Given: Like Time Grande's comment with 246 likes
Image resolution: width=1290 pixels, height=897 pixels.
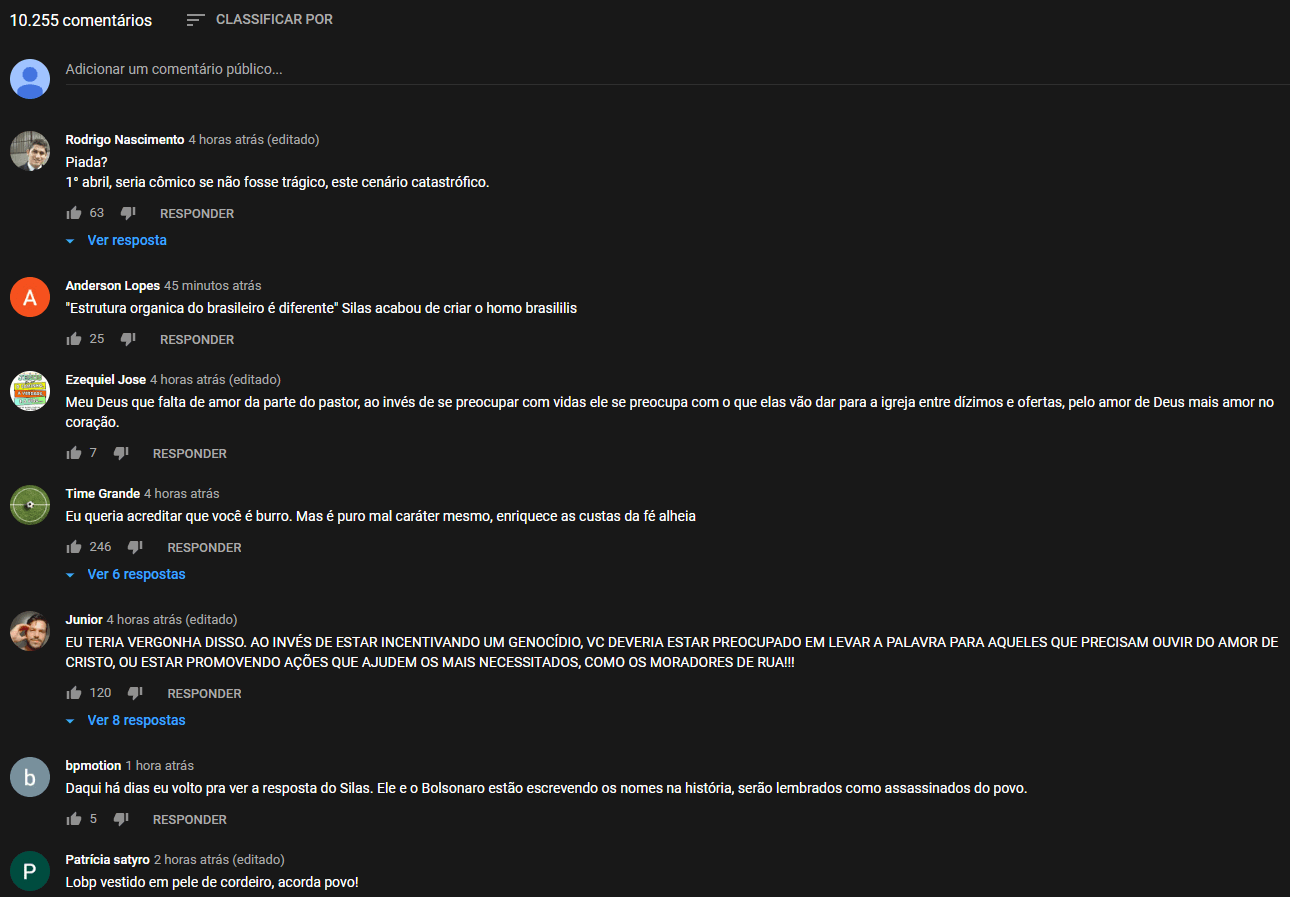Looking at the screenshot, I should (73, 547).
